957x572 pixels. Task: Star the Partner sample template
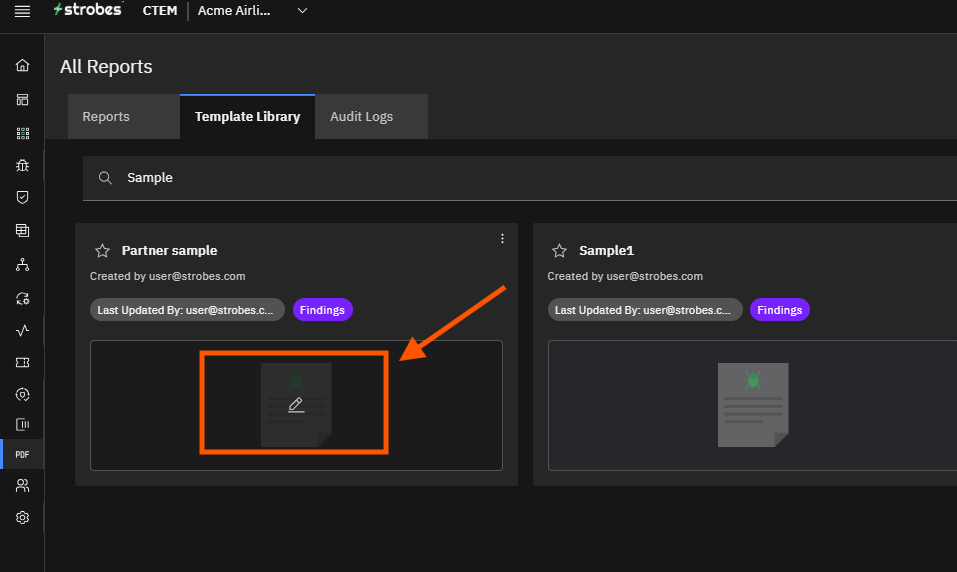pyautogui.click(x=103, y=251)
